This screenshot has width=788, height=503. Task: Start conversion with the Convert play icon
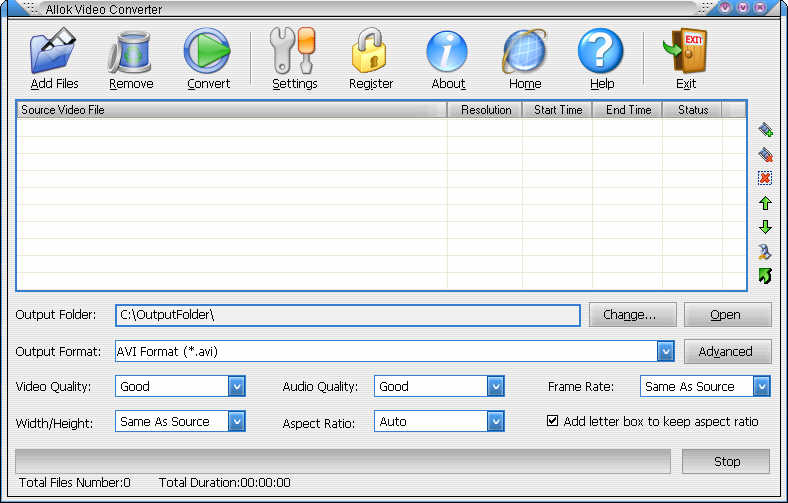(x=207, y=51)
